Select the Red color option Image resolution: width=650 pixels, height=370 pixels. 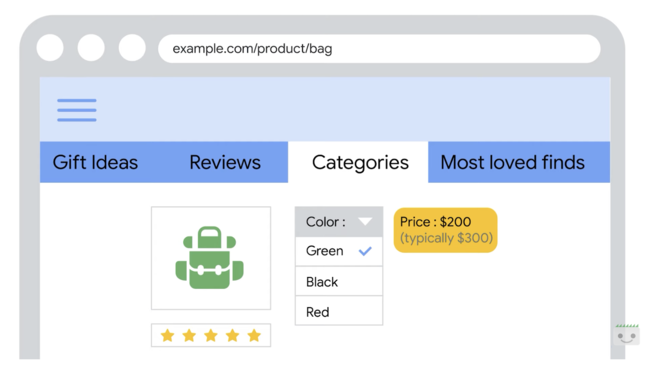point(339,311)
